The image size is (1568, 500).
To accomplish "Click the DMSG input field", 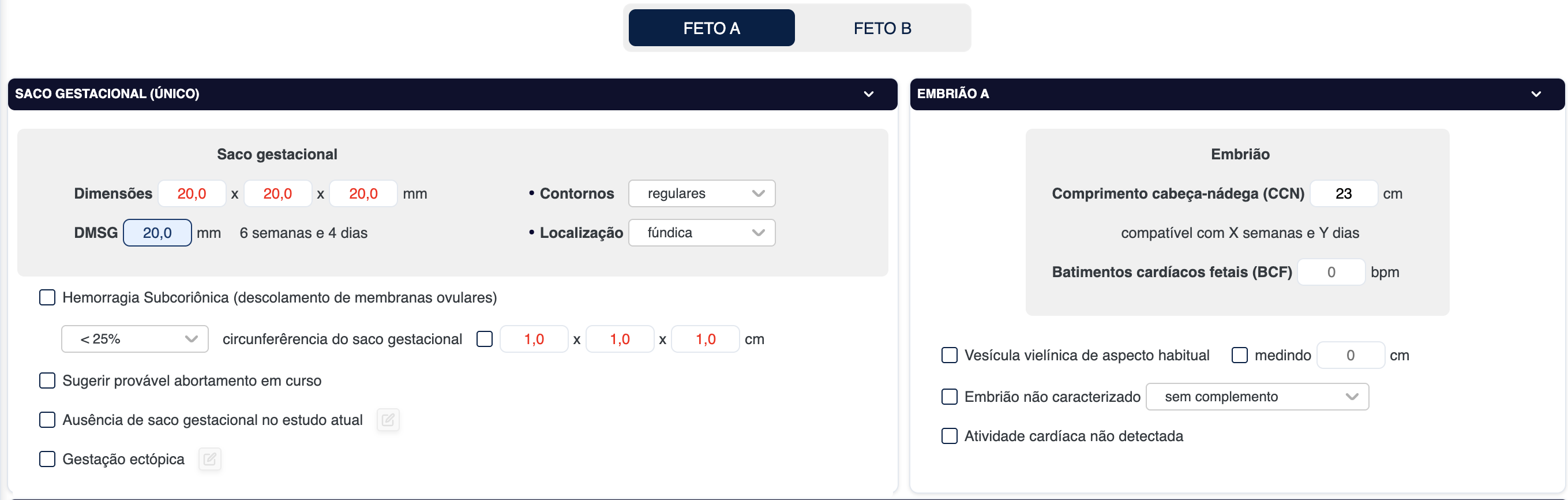I will point(157,233).
